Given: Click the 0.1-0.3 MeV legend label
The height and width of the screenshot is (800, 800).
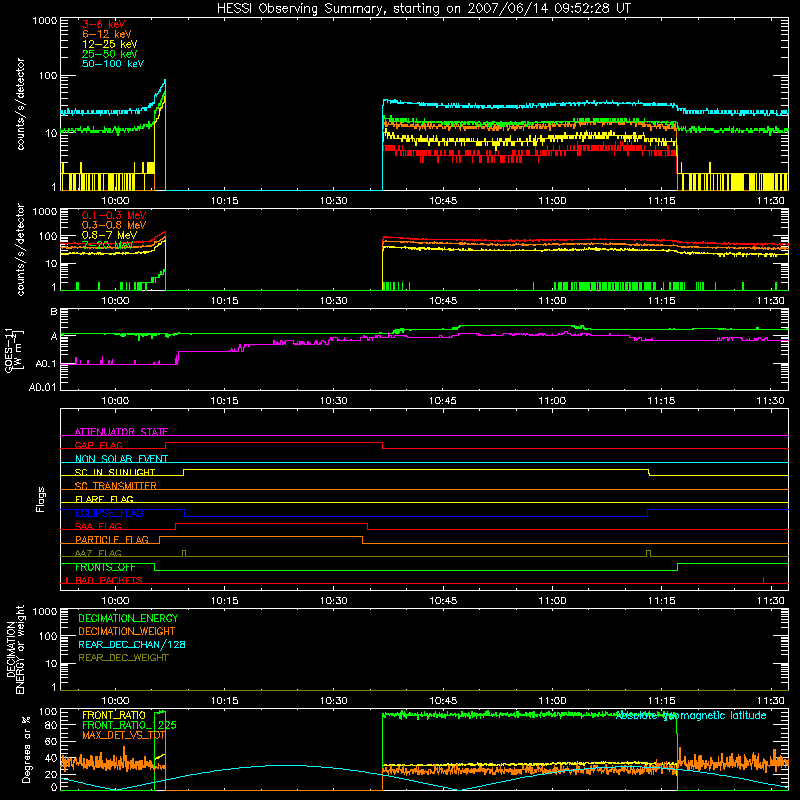Looking at the screenshot, I should point(114,215).
